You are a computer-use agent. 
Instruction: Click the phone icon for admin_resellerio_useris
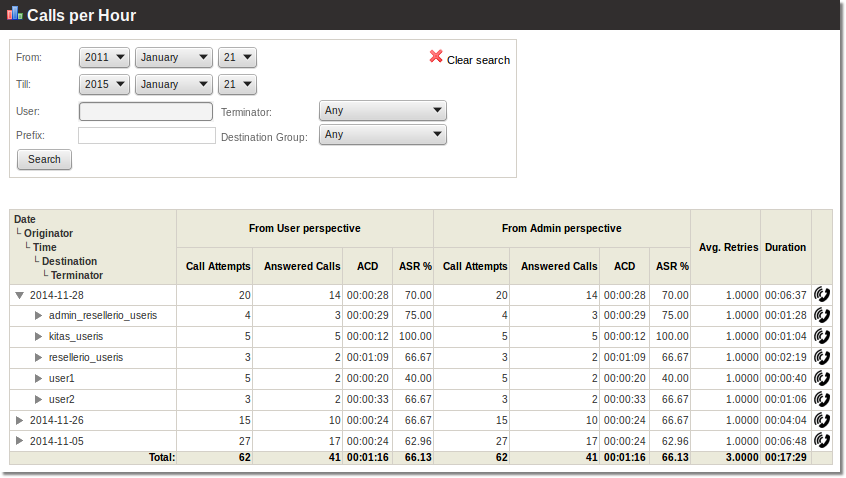point(822,316)
